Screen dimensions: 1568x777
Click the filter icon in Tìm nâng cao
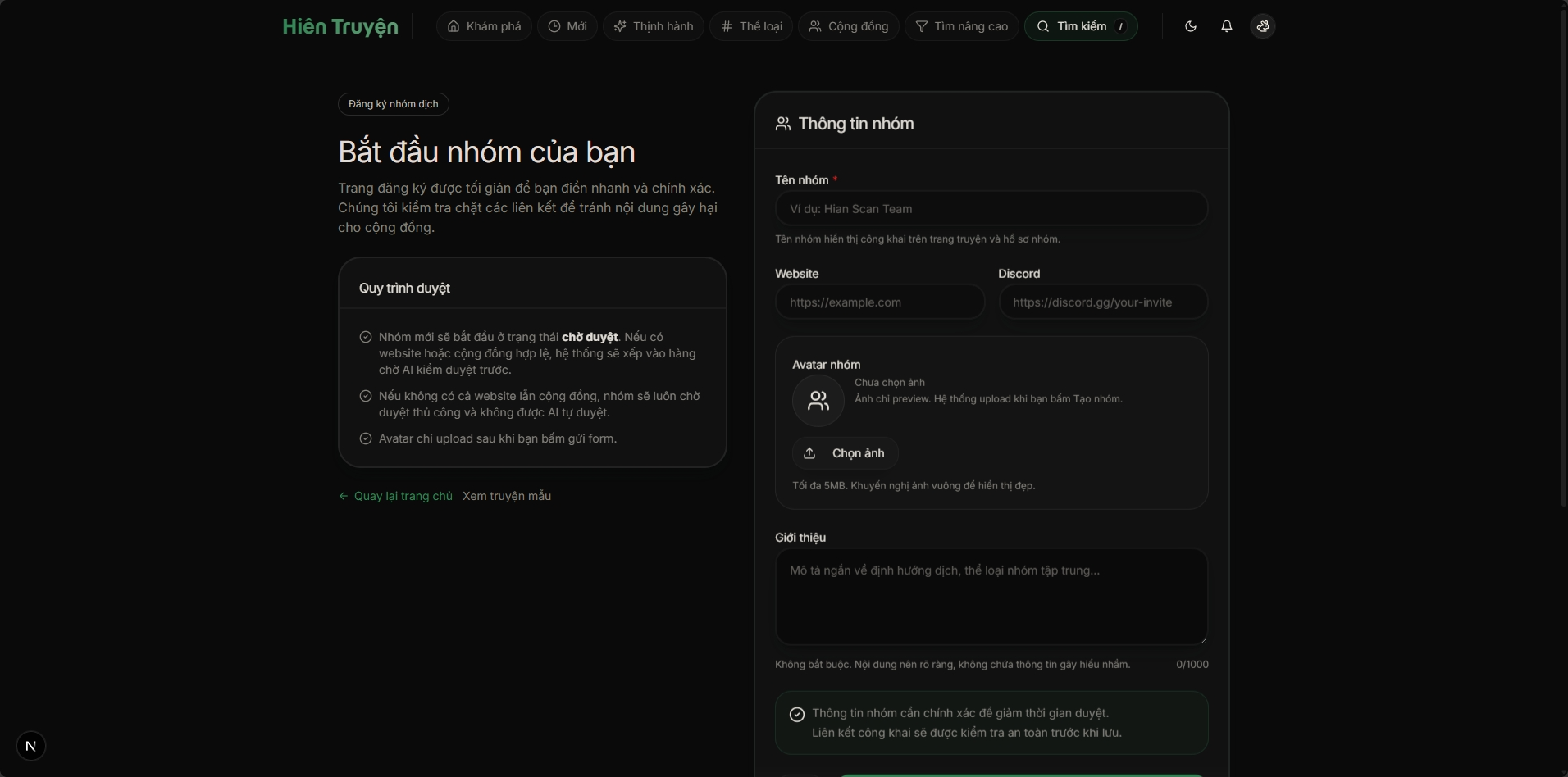click(922, 26)
